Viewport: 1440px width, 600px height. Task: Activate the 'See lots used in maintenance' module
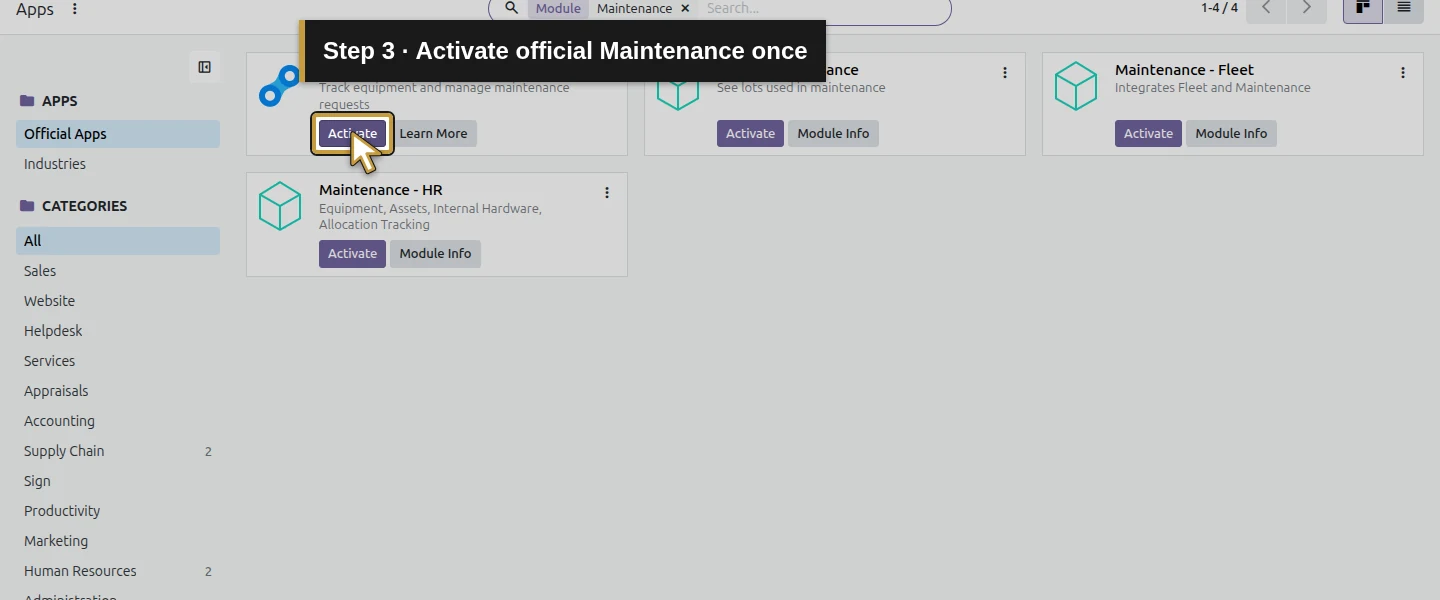click(750, 134)
